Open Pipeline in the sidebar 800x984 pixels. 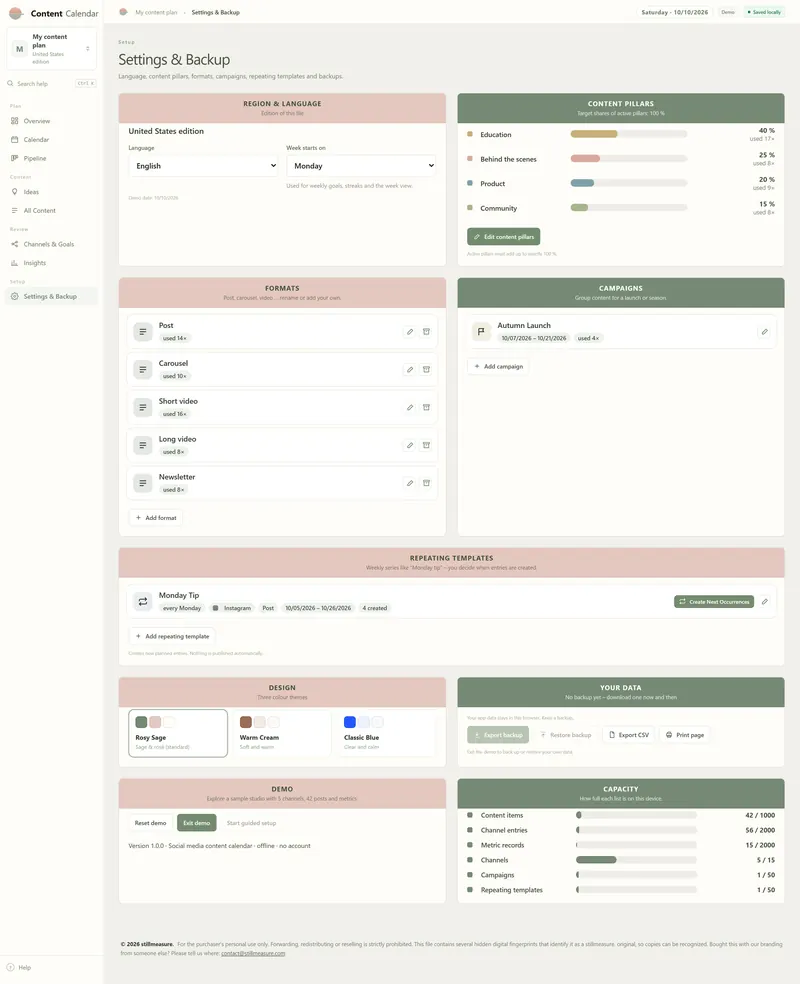[x=51, y=158]
